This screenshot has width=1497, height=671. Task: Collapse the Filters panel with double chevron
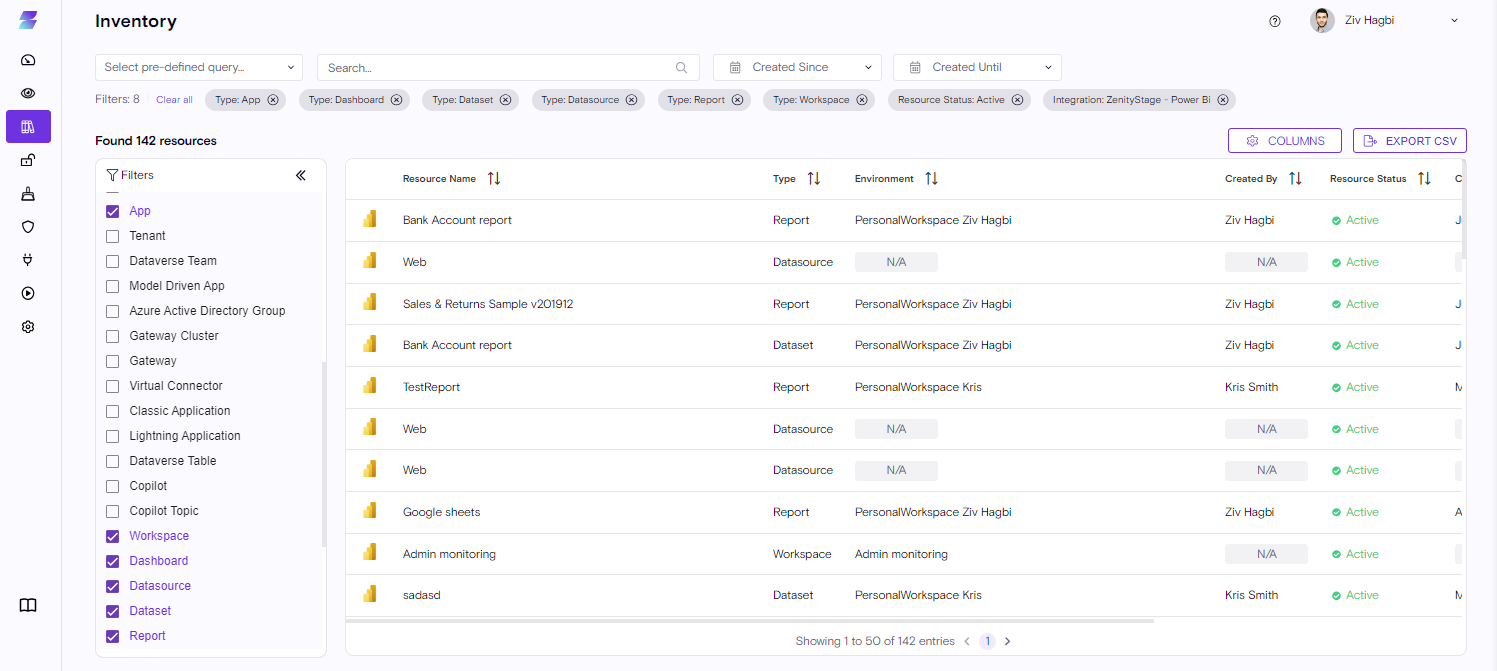[301, 176]
